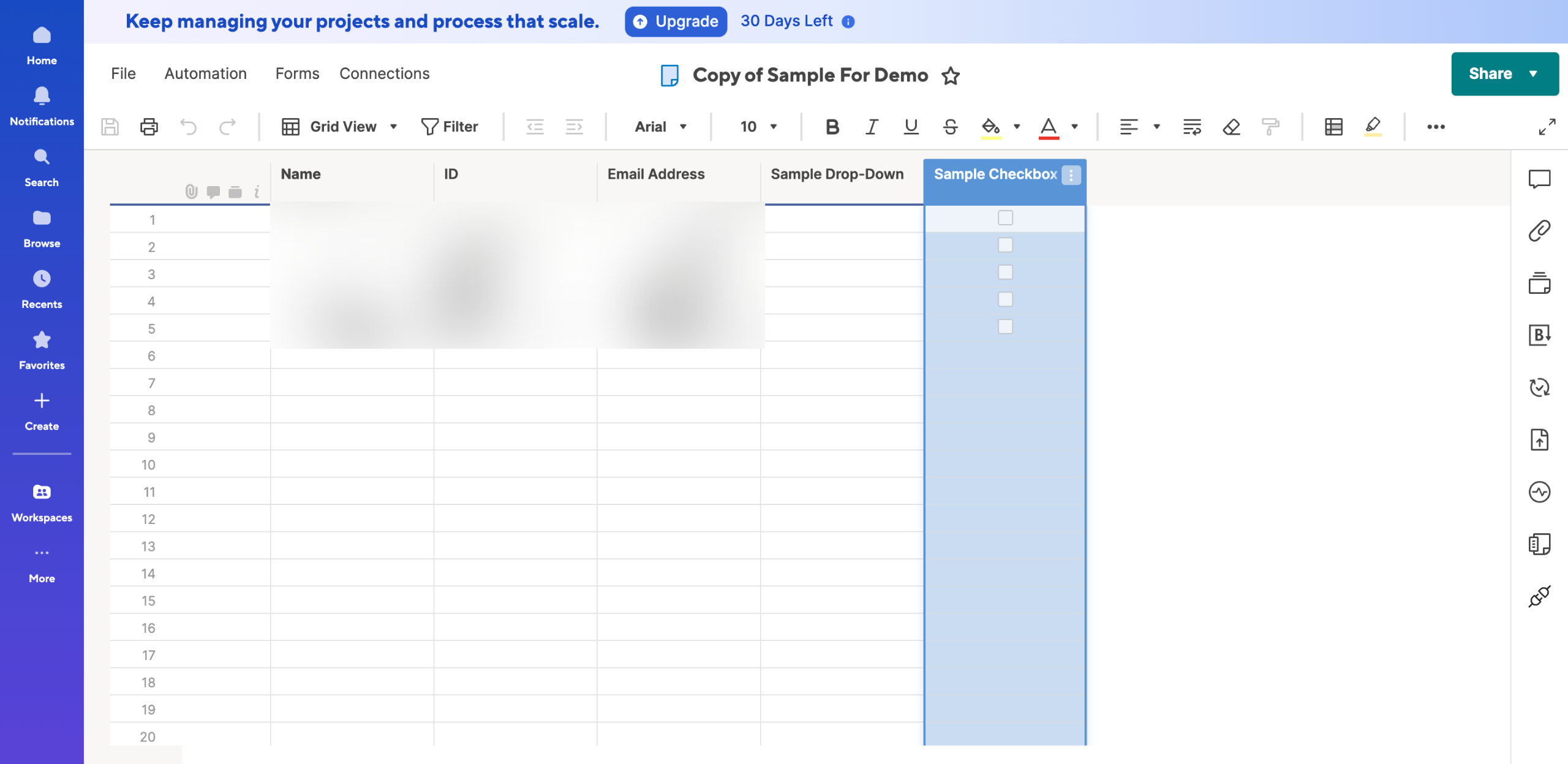Tick the checkbox on row 5
The height and width of the screenshot is (764, 1568).
pos(1005,326)
